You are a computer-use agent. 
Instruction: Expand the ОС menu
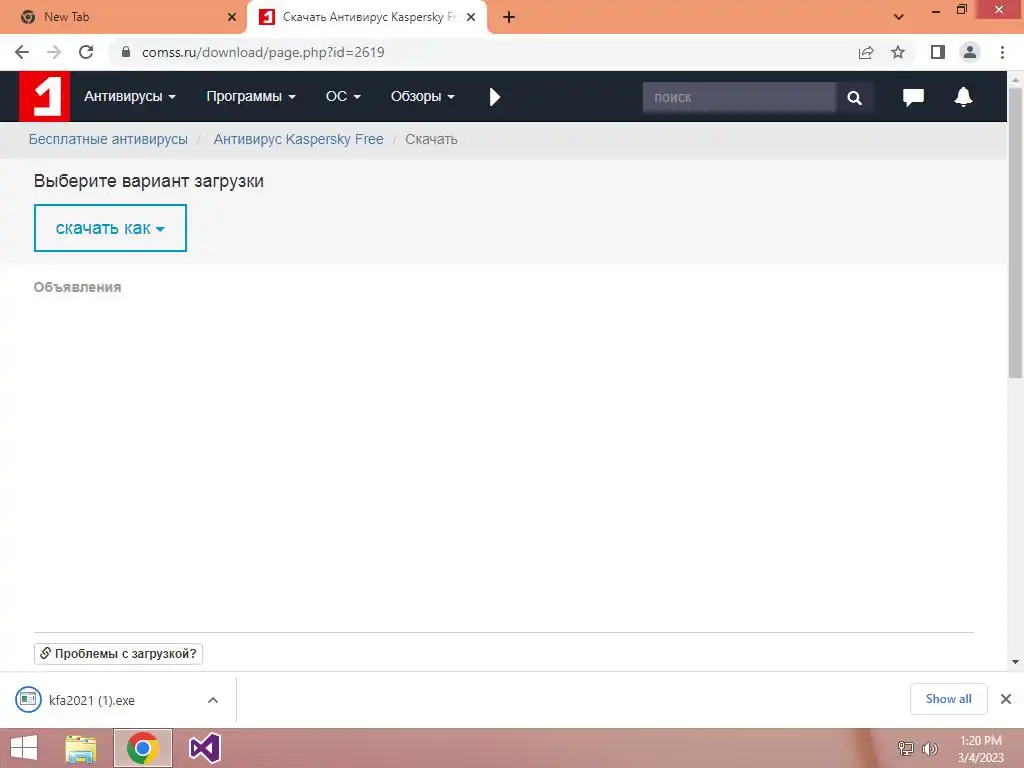click(344, 97)
